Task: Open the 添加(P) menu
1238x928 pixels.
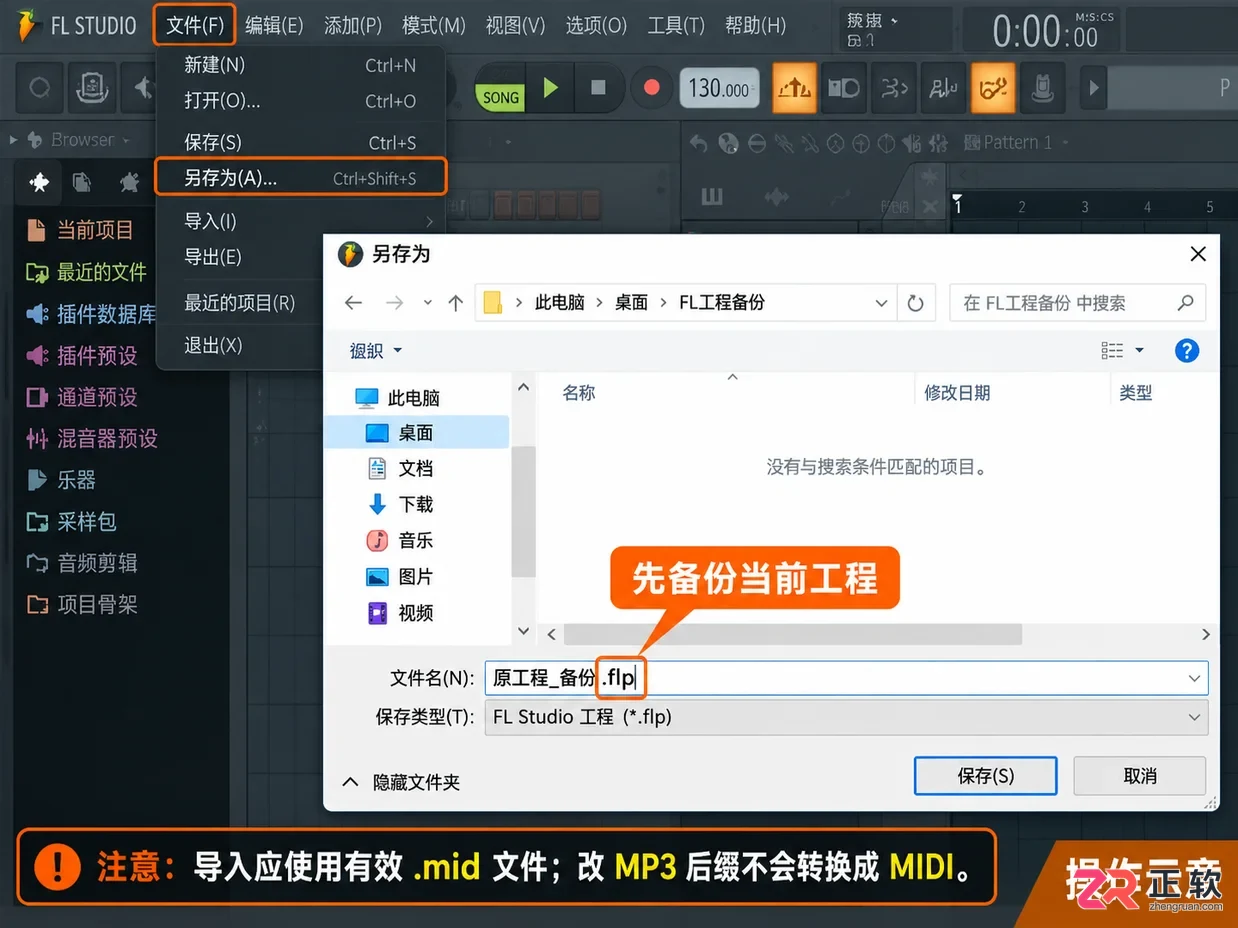Action: pos(353,26)
